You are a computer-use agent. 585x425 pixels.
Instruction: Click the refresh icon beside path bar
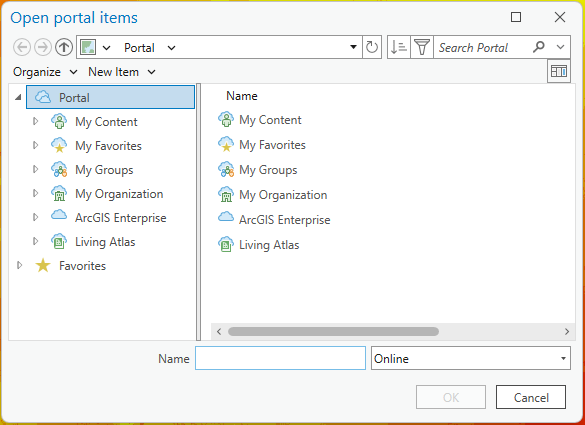(372, 47)
